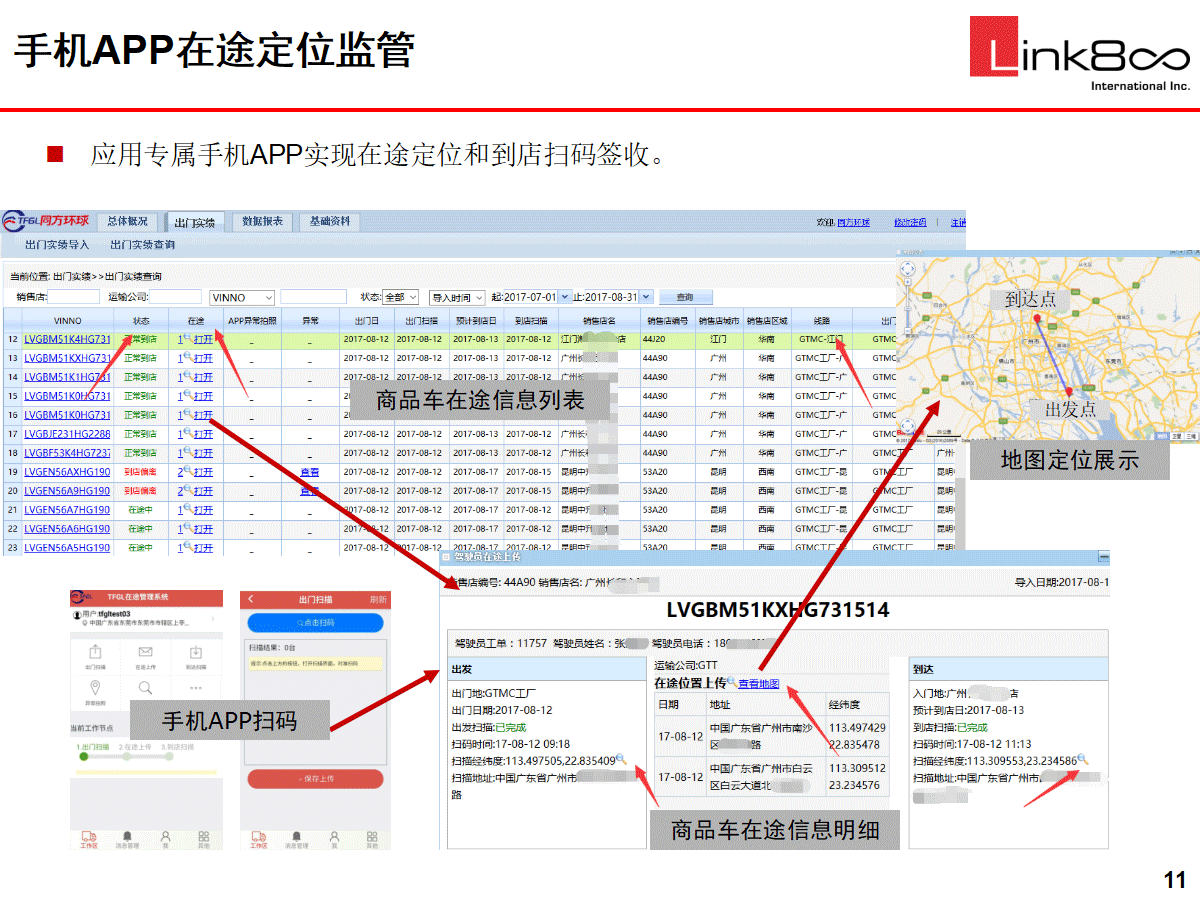Tap the blue 点击扫码 button
Image resolution: width=1200 pixels, height=900 pixels.
pos(315,622)
